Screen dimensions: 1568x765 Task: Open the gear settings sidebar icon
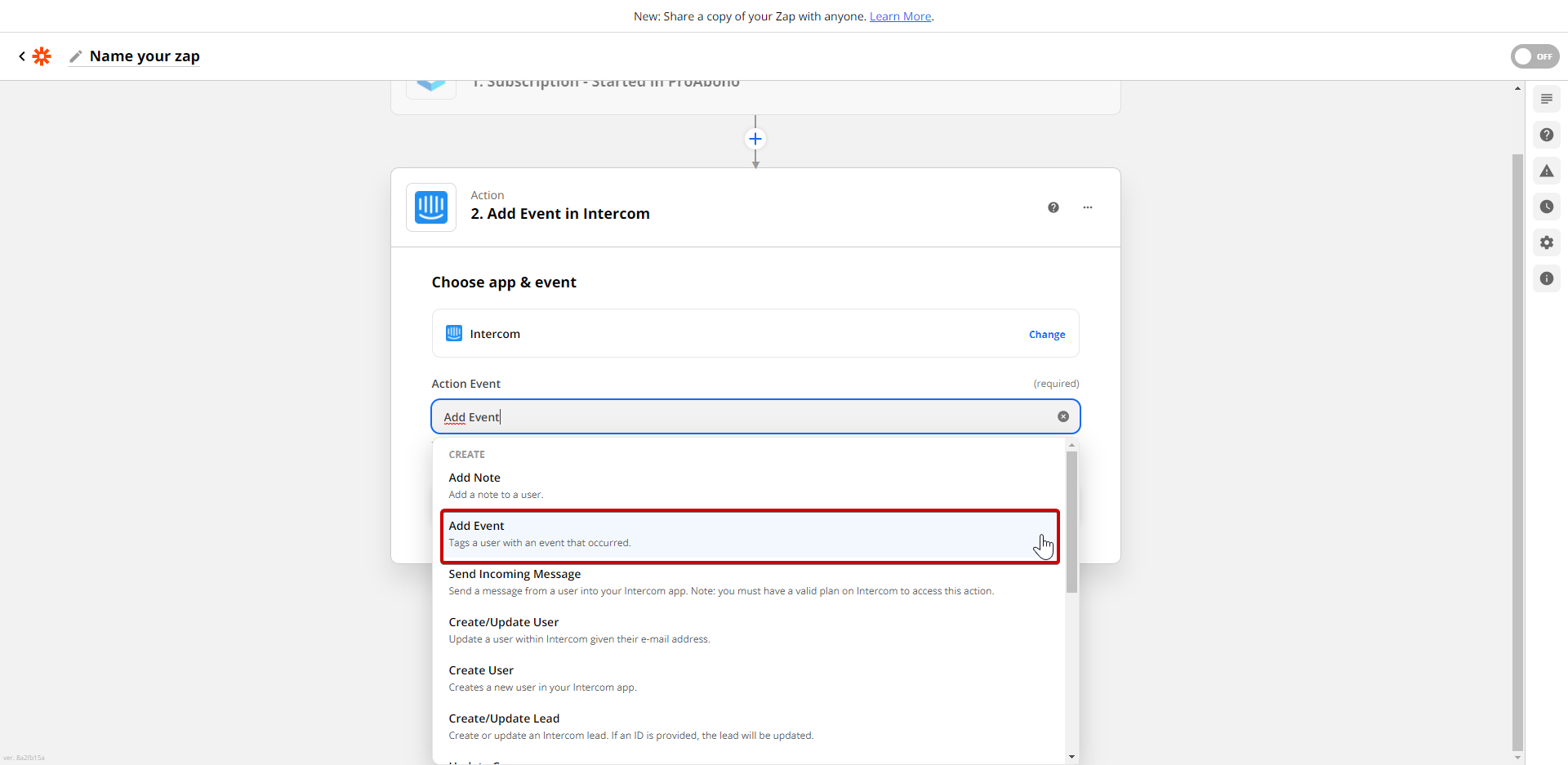[x=1547, y=242]
